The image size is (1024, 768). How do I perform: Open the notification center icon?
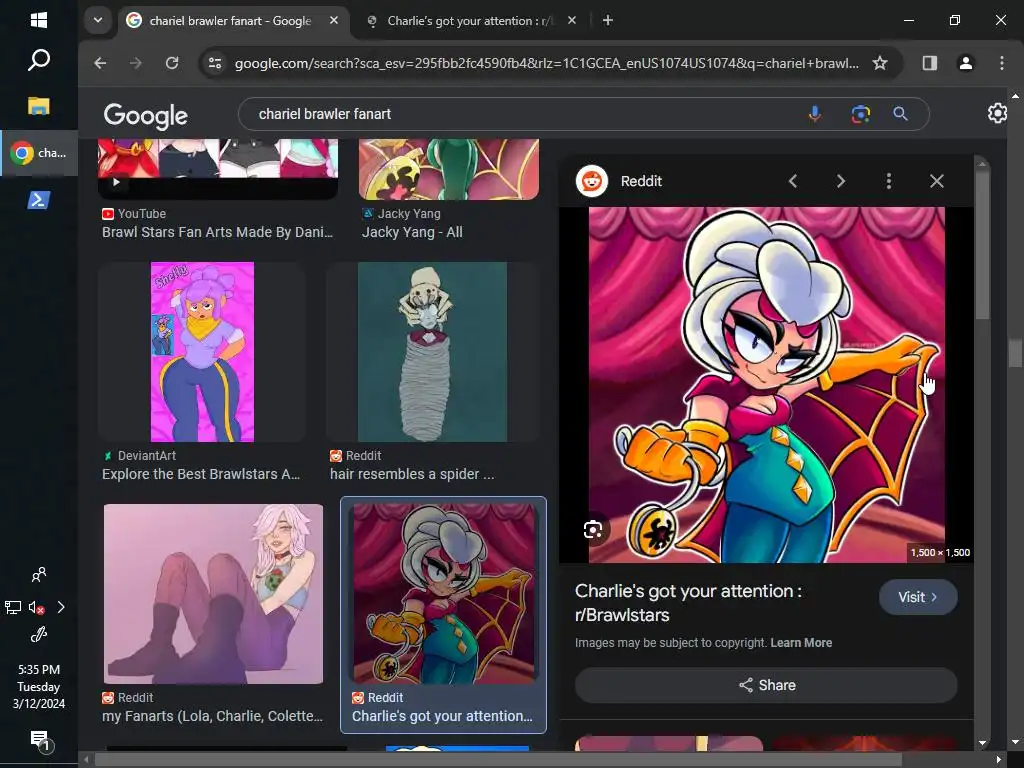point(40,741)
